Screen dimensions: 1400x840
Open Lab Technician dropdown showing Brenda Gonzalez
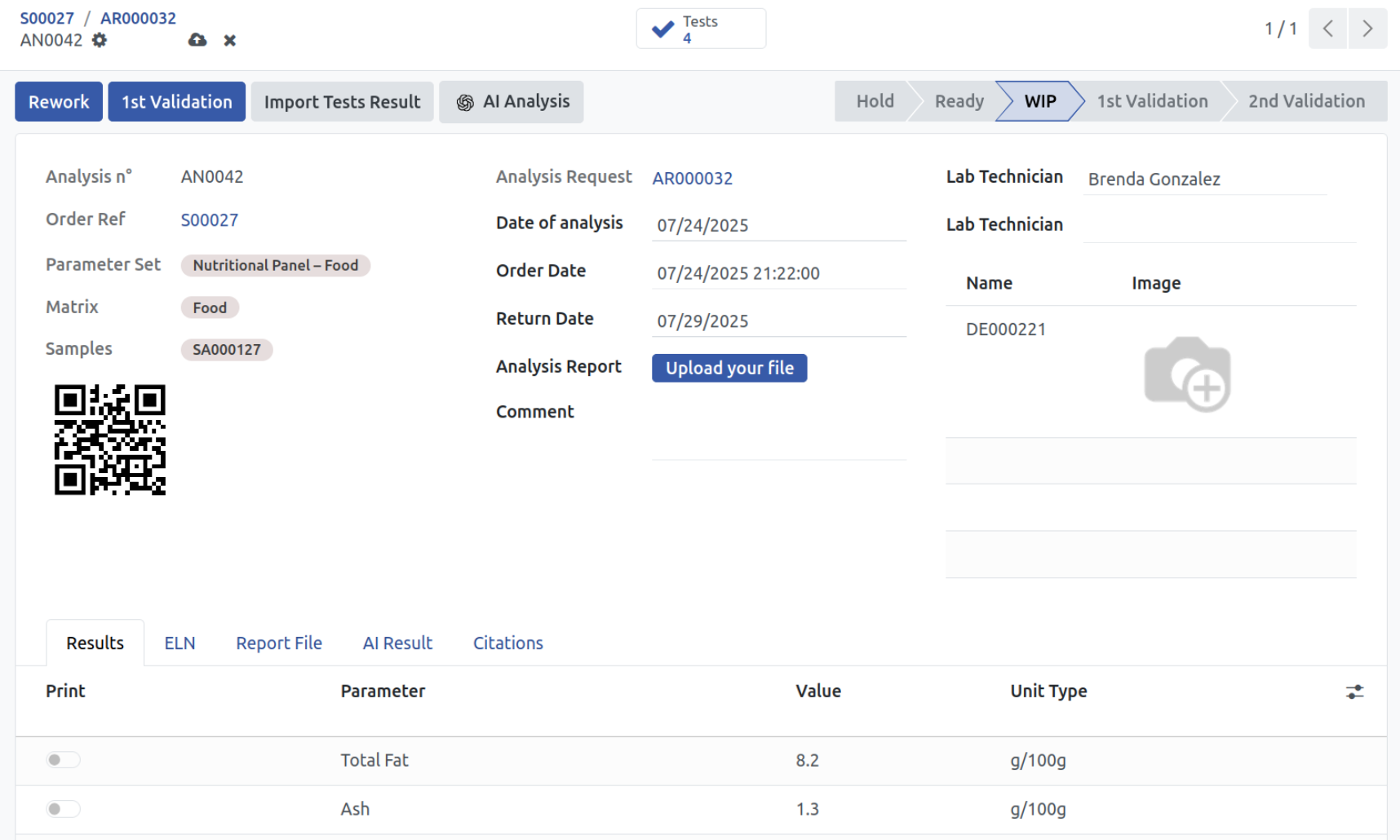click(1206, 179)
